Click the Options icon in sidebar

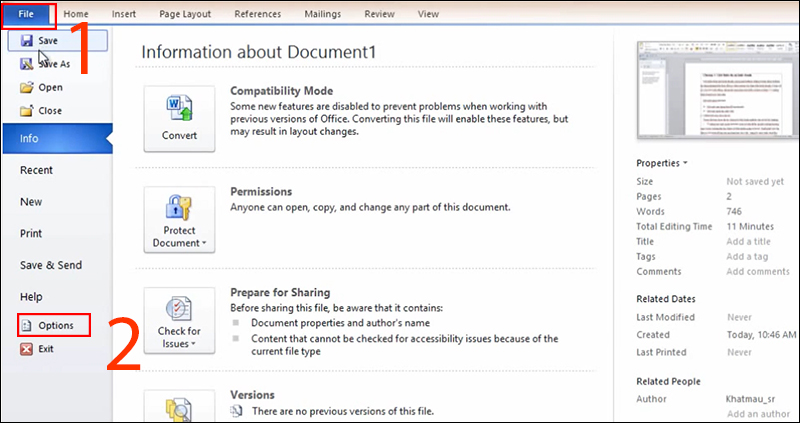(x=26, y=326)
